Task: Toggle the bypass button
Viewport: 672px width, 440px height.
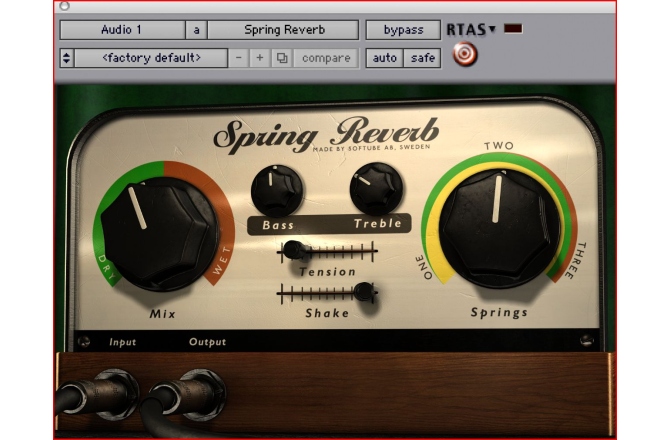Action: coord(403,30)
